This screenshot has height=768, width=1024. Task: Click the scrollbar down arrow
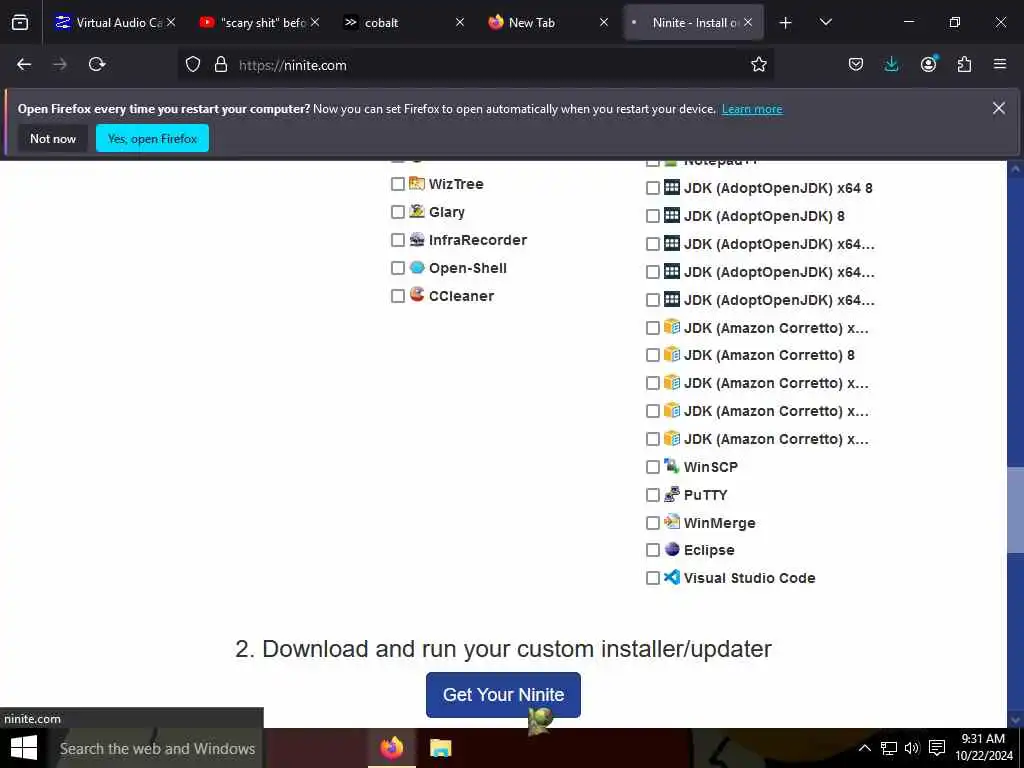[1015, 720]
